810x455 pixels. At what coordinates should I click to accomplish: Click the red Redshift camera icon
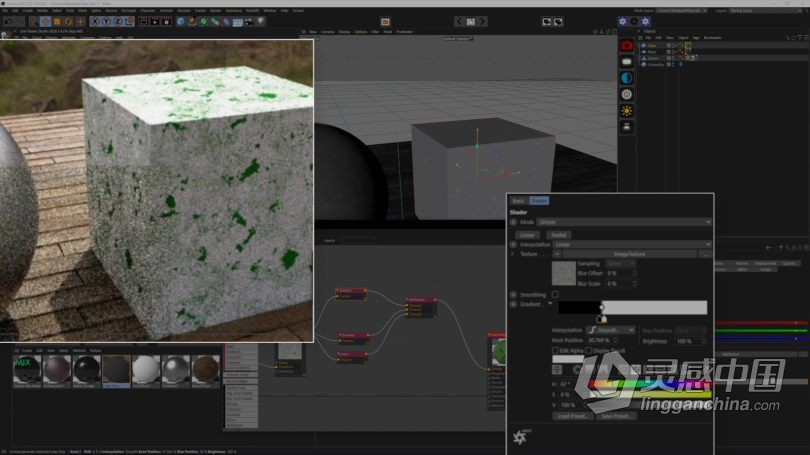[x=627, y=46]
